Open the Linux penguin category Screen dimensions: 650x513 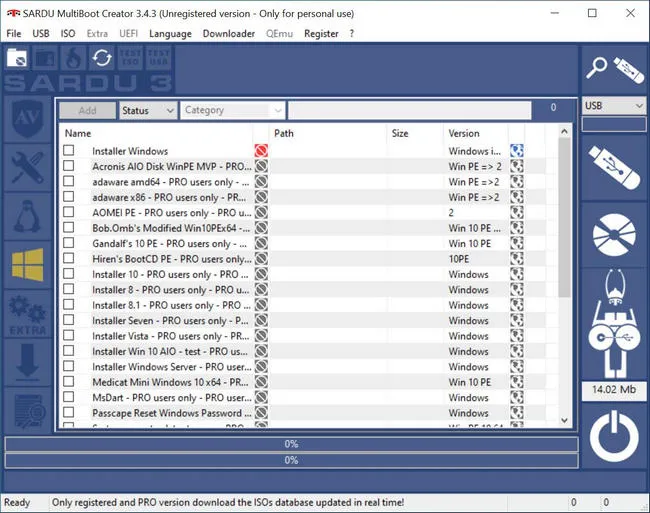[x=27, y=216]
